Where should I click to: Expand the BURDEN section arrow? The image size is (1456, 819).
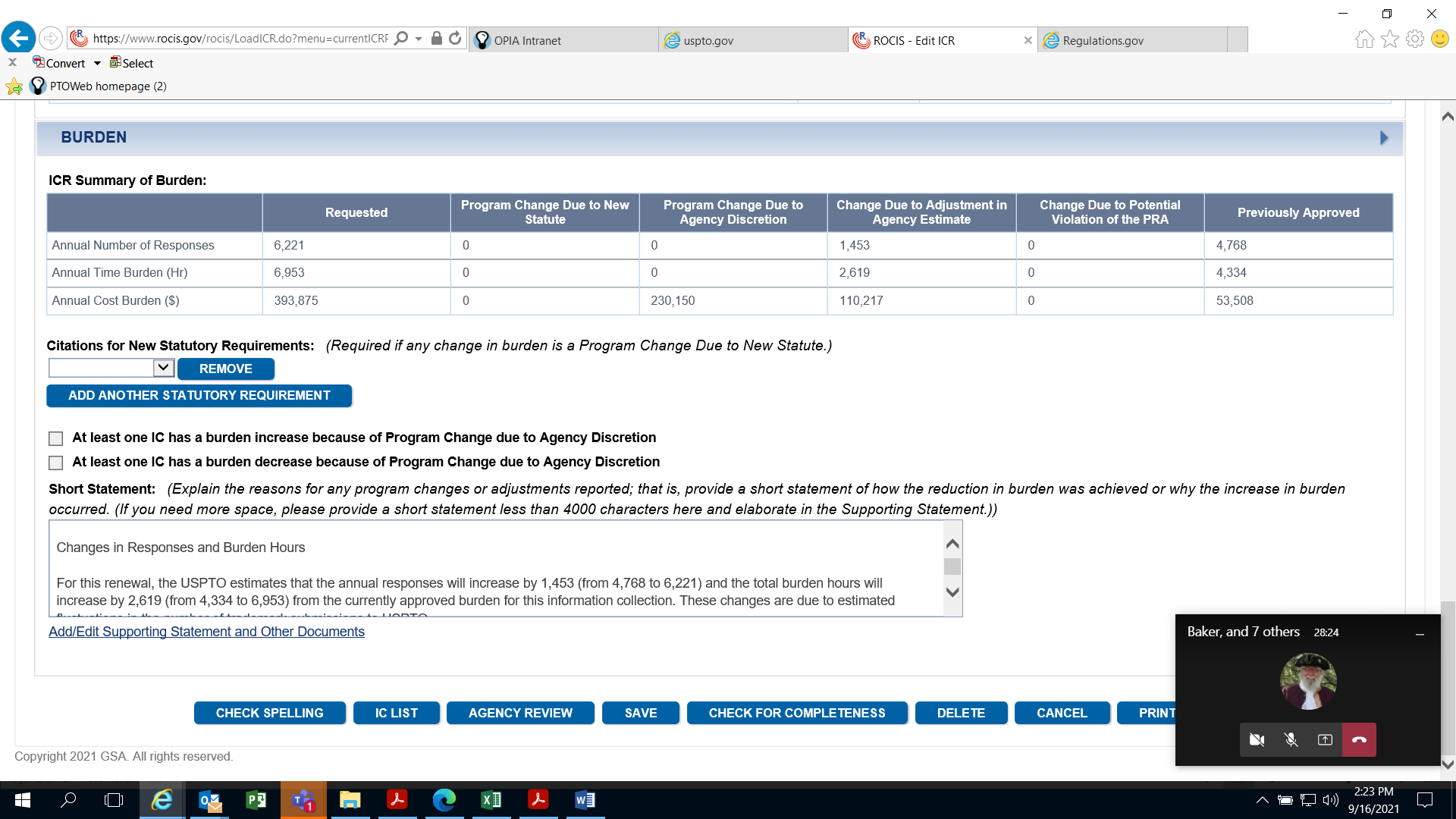1384,138
